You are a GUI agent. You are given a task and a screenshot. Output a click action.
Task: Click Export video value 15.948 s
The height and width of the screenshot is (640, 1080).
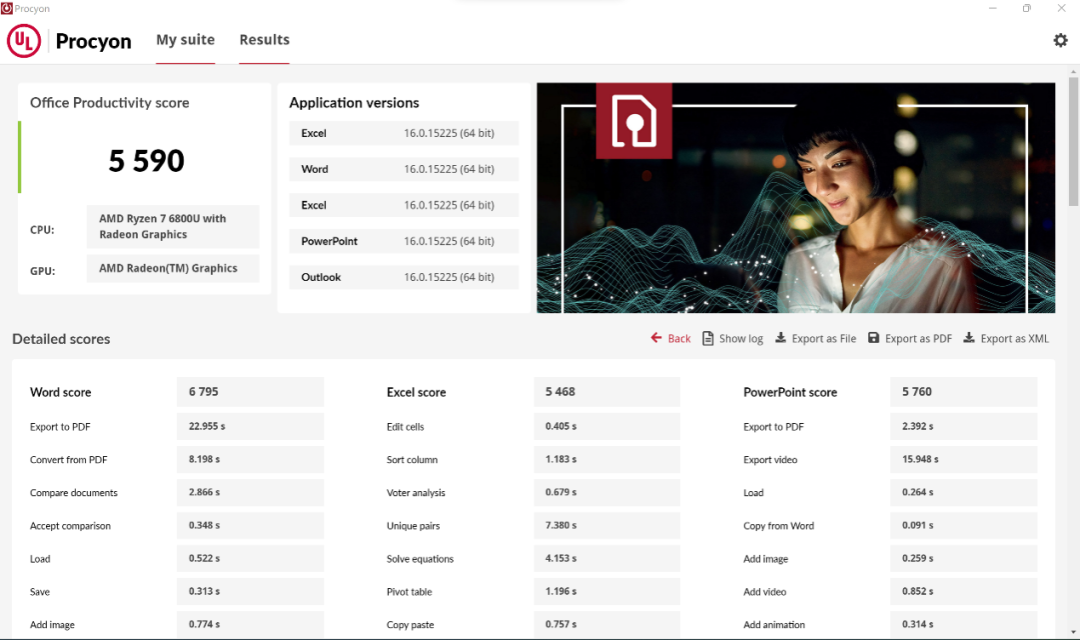tap(964, 460)
